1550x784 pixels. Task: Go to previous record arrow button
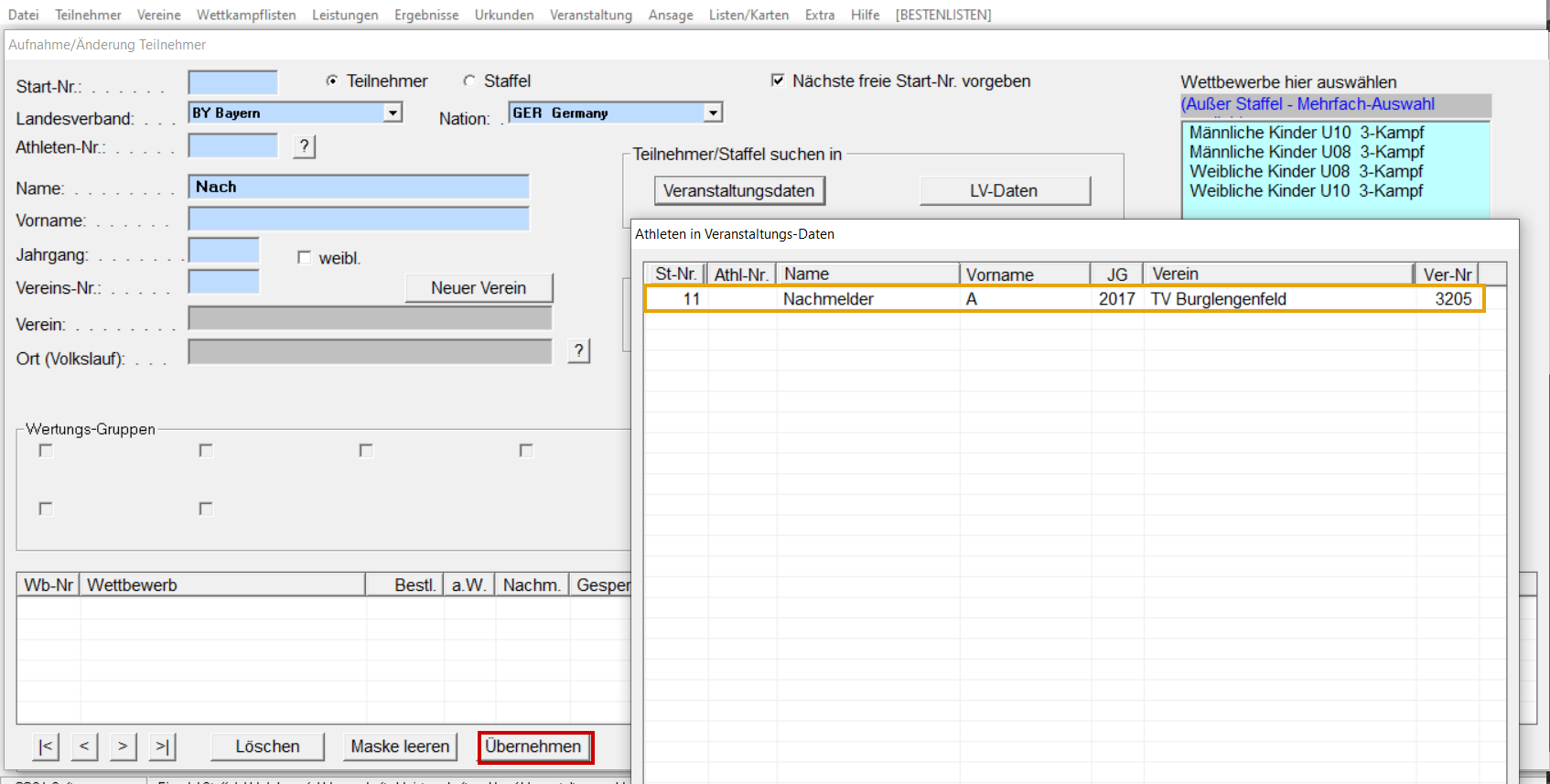[84, 746]
